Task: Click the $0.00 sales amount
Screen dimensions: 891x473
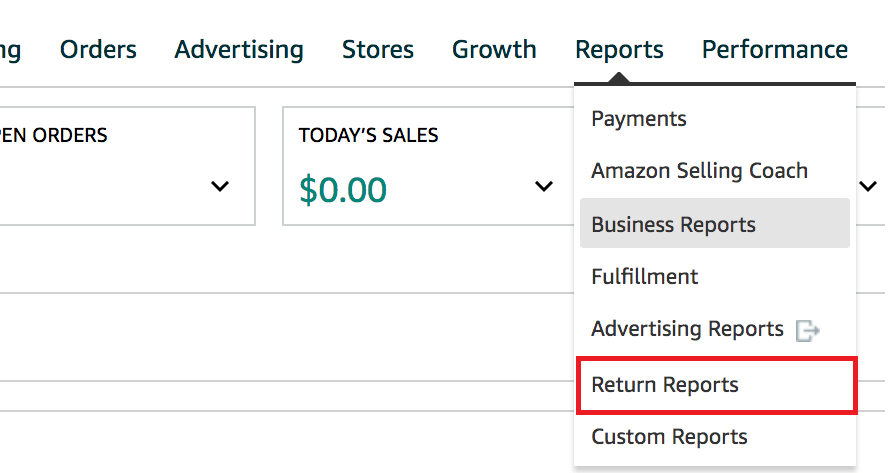Action: [343, 189]
